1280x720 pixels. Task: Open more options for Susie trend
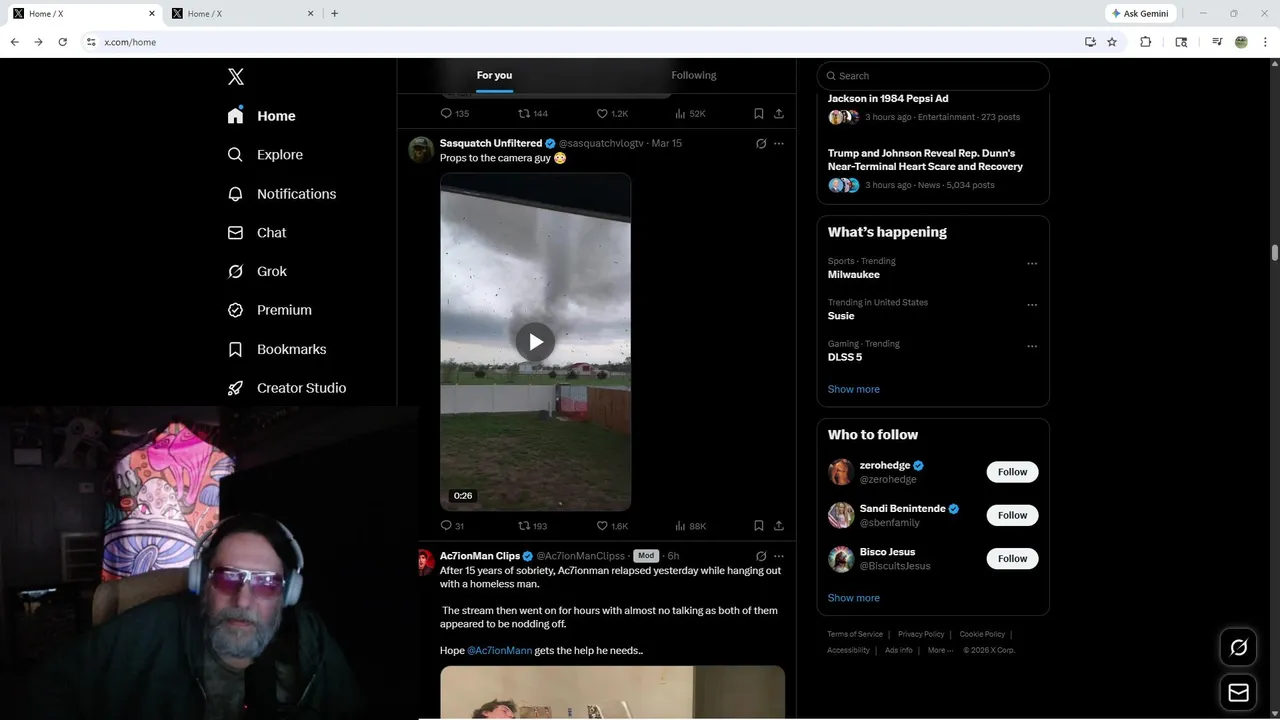pyautogui.click(x=1032, y=305)
